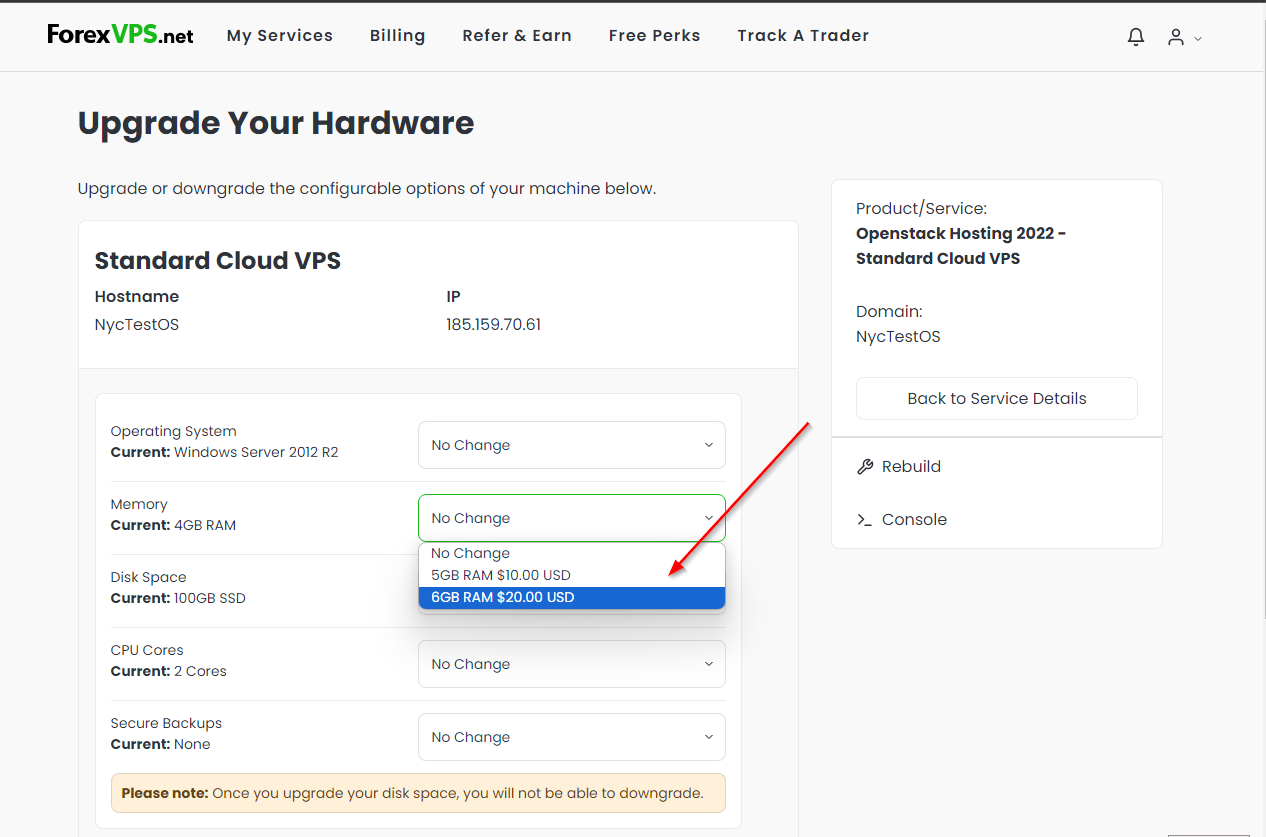1266x837 pixels.
Task: Click Back to Service Details
Action: point(996,398)
